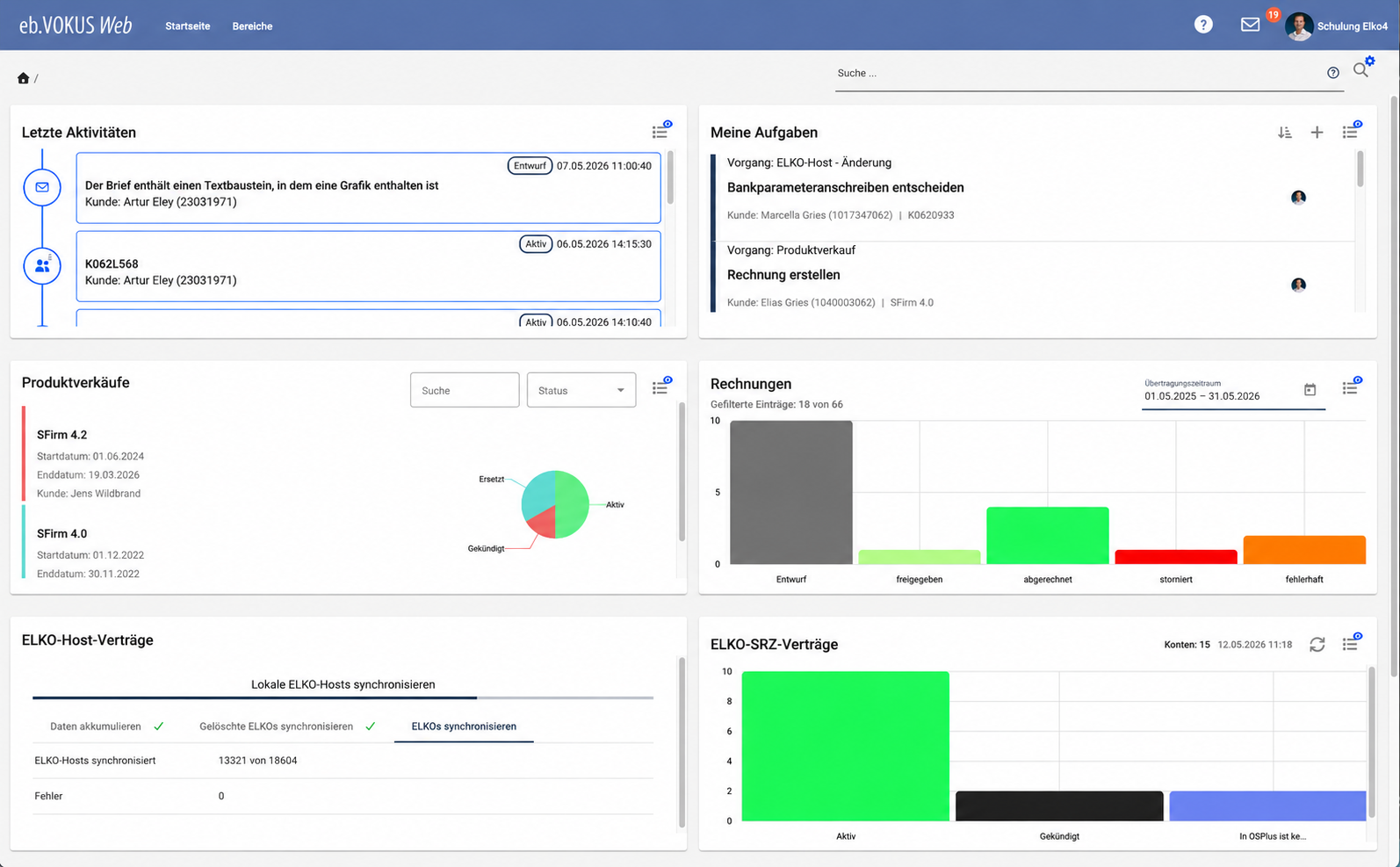The height and width of the screenshot is (867, 1400).
Task: Click the Konten: 15 label
Action: (1187, 645)
